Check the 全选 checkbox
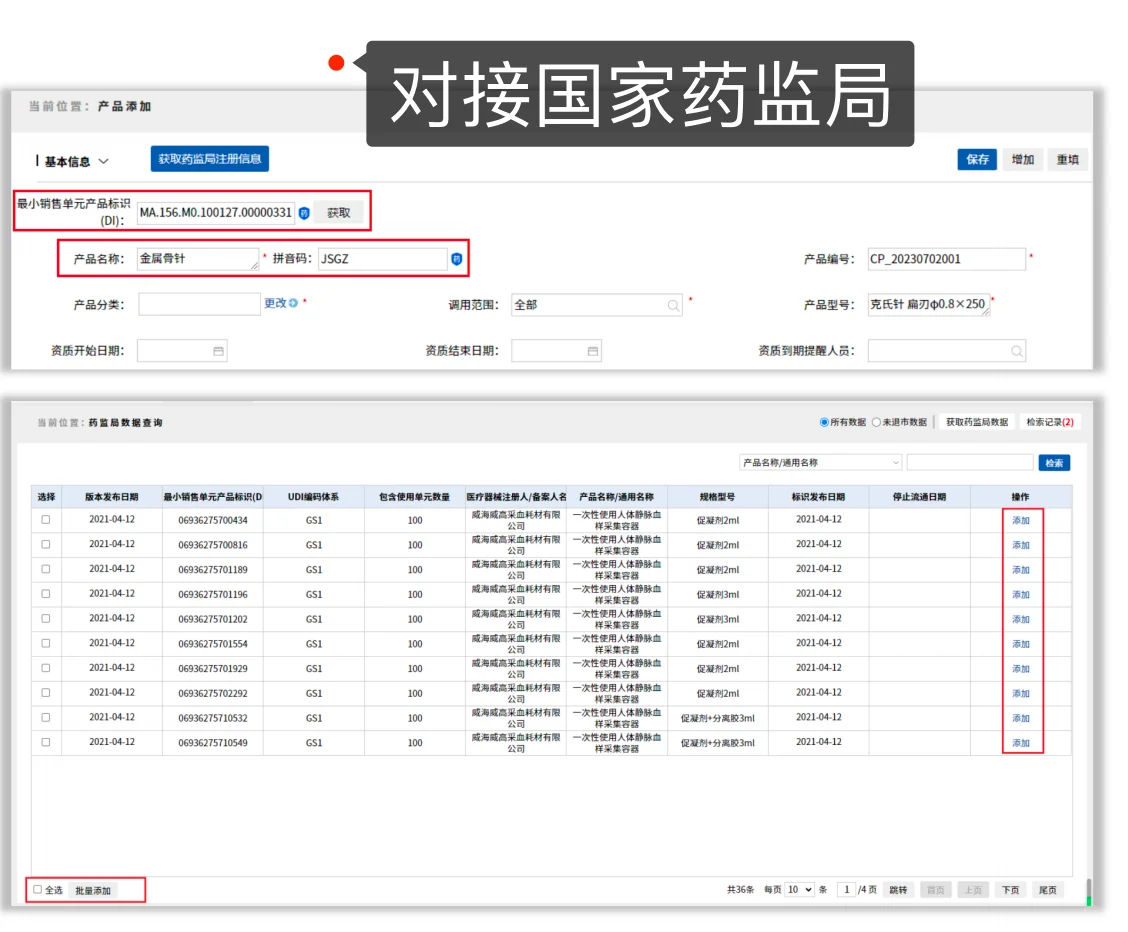Viewport: 1128px width, 932px height. pyautogui.click(x=37, y=890)
